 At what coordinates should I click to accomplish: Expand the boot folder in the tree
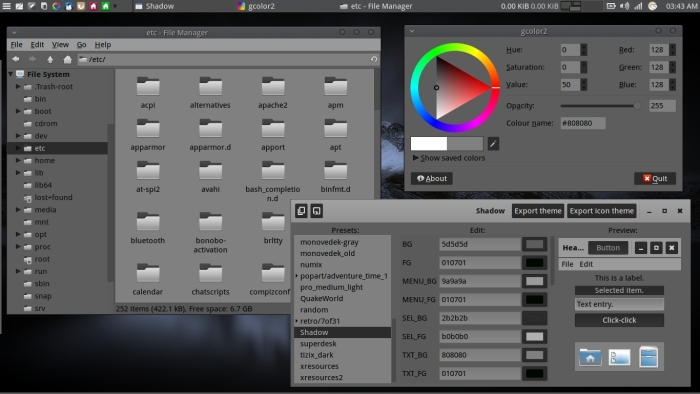pyautogui.click(x=18, y=111)
